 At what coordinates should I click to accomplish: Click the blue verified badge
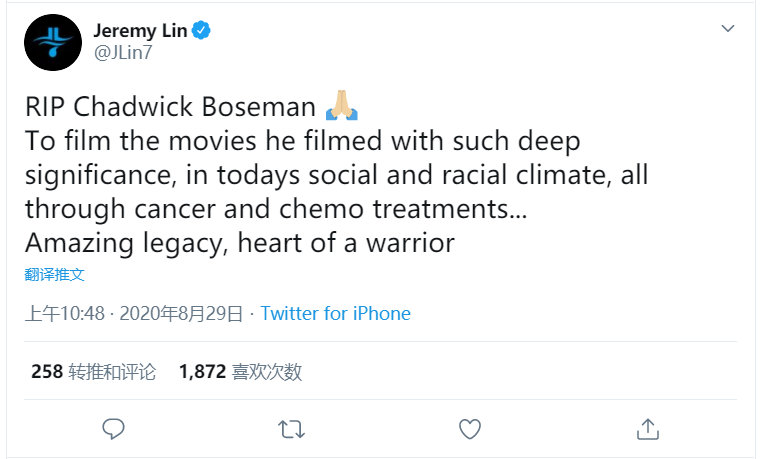tap(201, 31)
